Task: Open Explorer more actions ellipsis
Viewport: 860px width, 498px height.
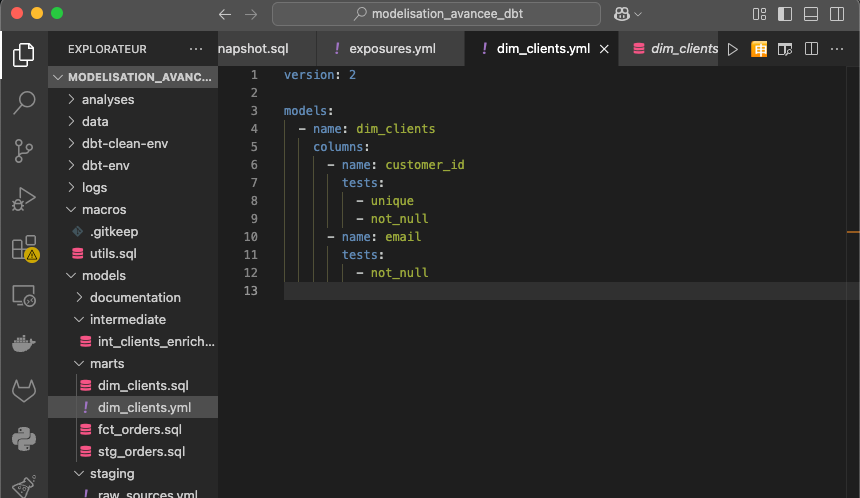Action: (x=196, y=49)
